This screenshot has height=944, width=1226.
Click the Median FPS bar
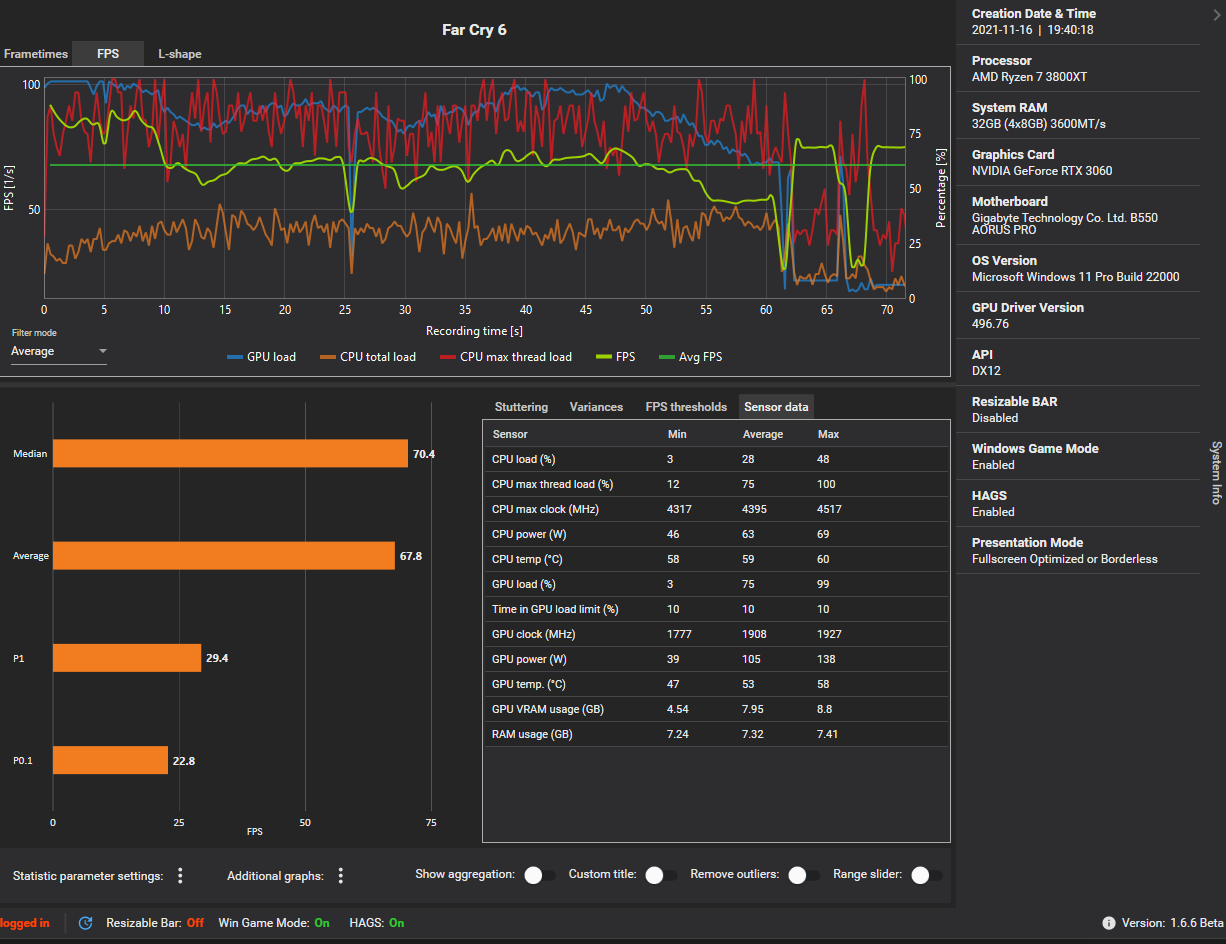(x=230, y=454)
